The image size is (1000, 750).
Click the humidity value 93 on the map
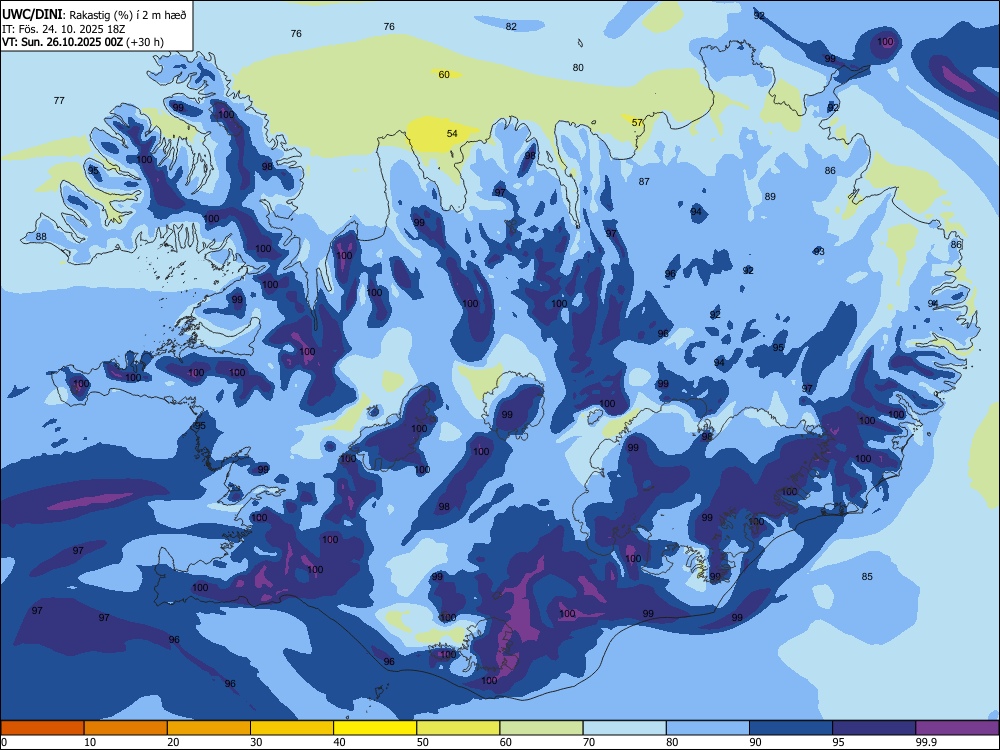click(x=819, y=252)
